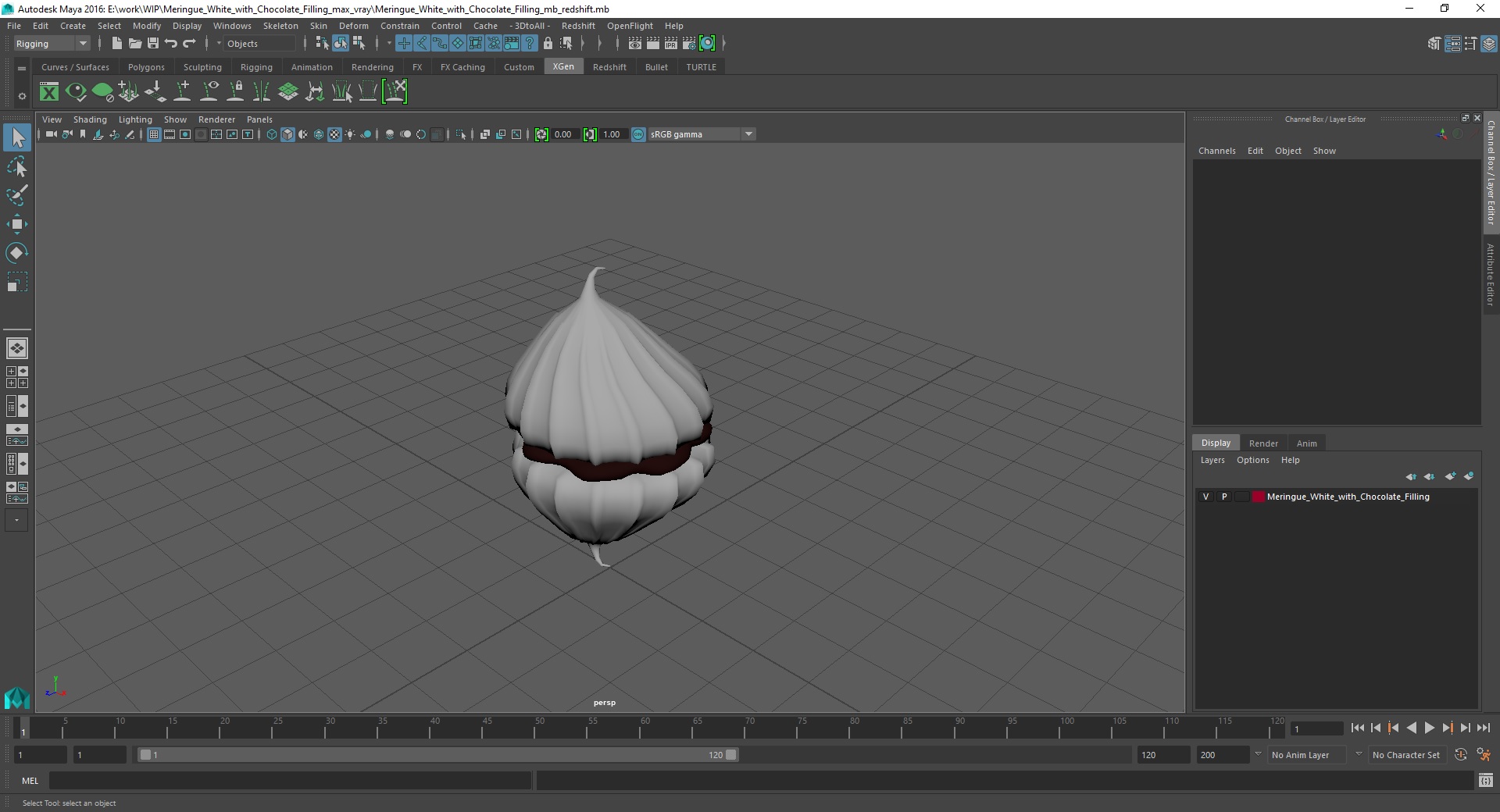This screenshot has height=812, width=1500.
Task: Save the scene with the disk icon
Action: pyautogui.click(x=153, y=44)
